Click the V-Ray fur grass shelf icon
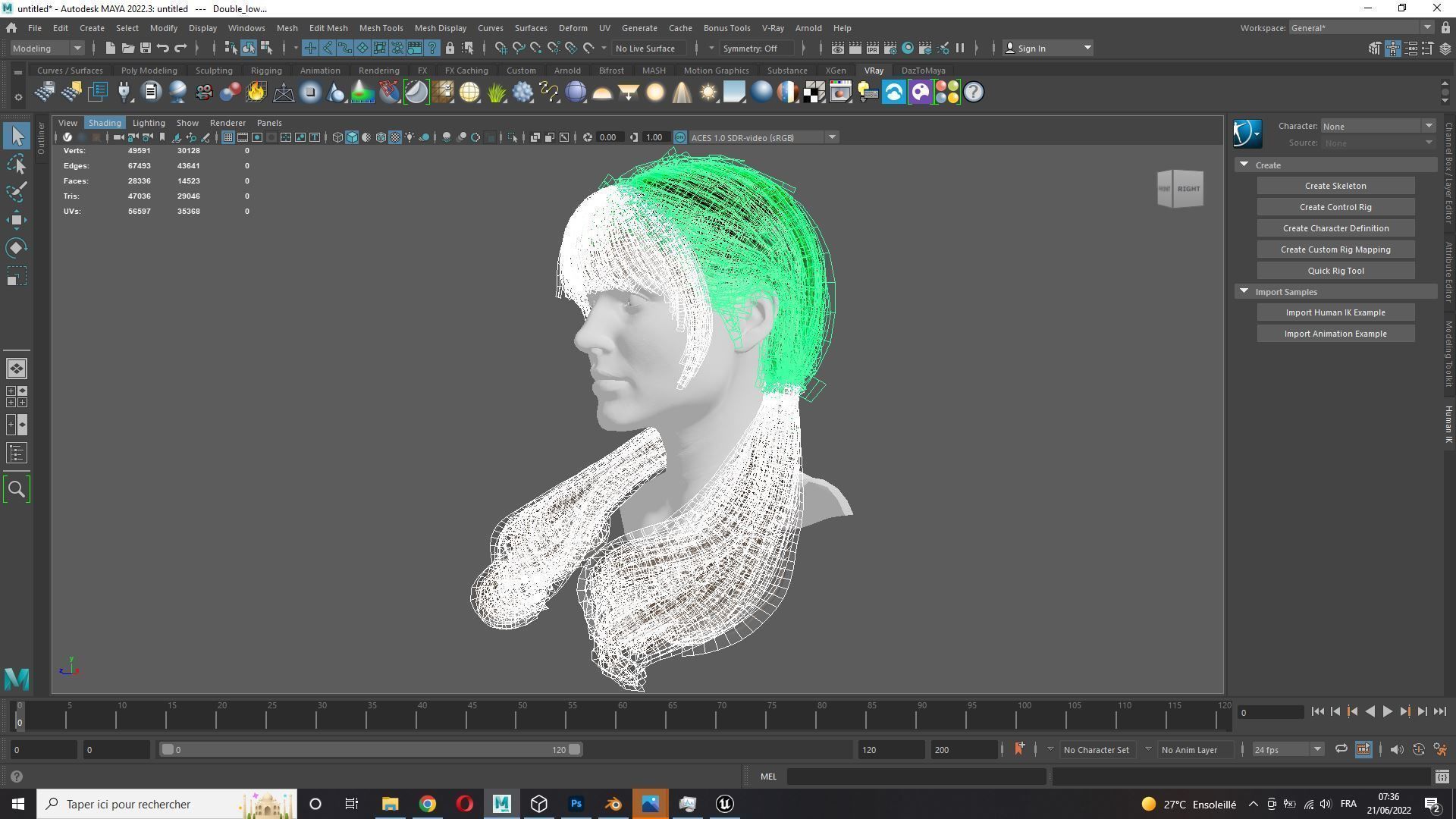Screen dimensions: 1456x819 click(x=497, y=93)
